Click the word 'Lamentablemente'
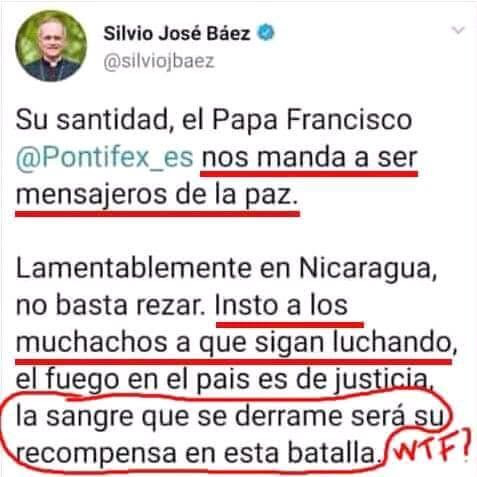 [x=133, y=268]
